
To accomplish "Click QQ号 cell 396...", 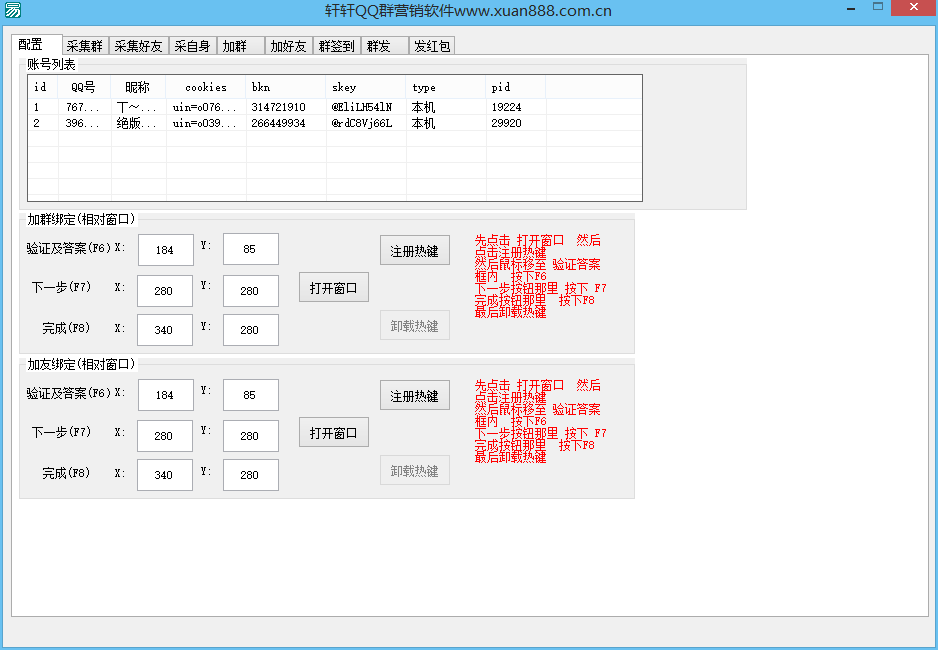I will point(83,123).
